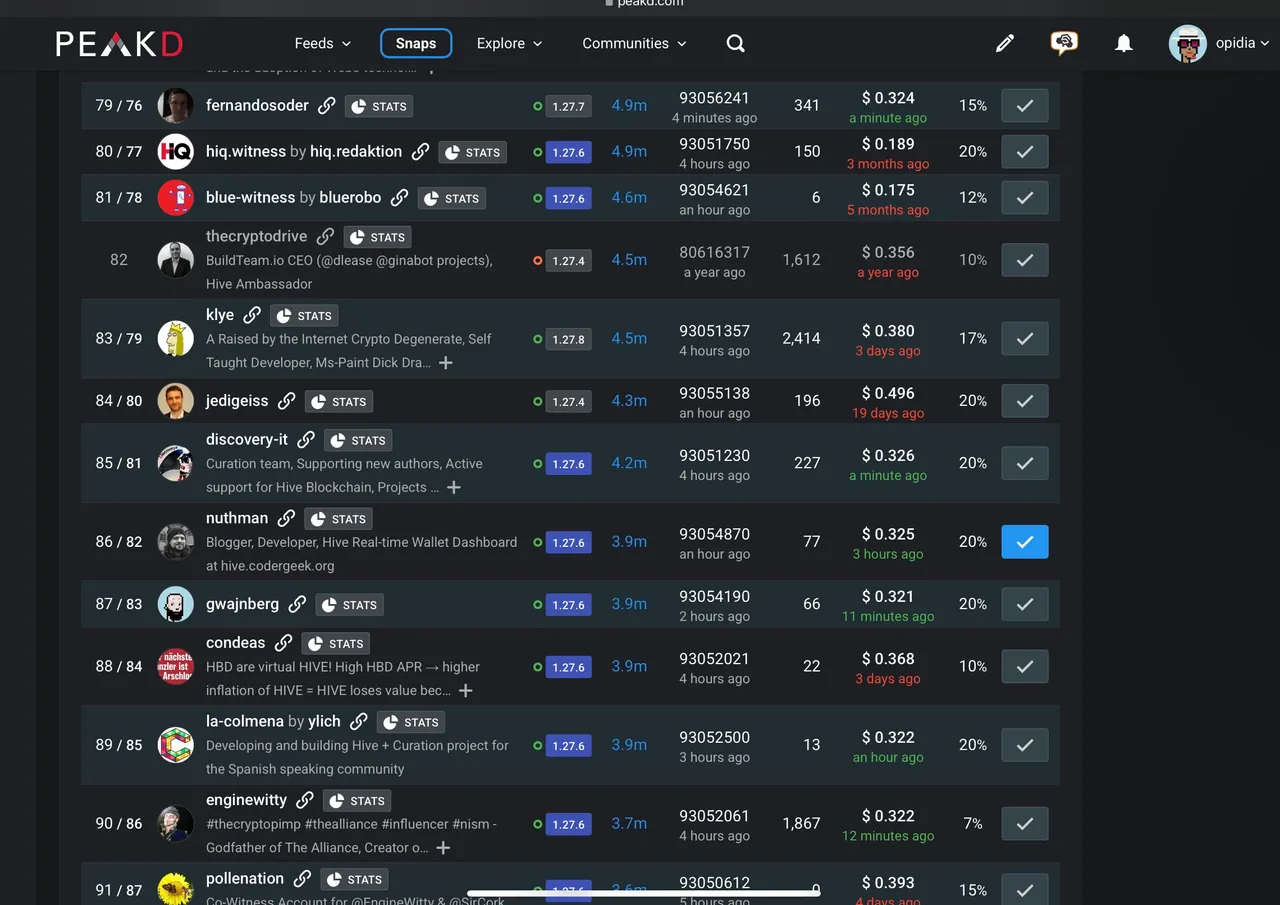Expand the enginewitty description
Viewport: 1280px width, 905px height.
tap(443, 848)
